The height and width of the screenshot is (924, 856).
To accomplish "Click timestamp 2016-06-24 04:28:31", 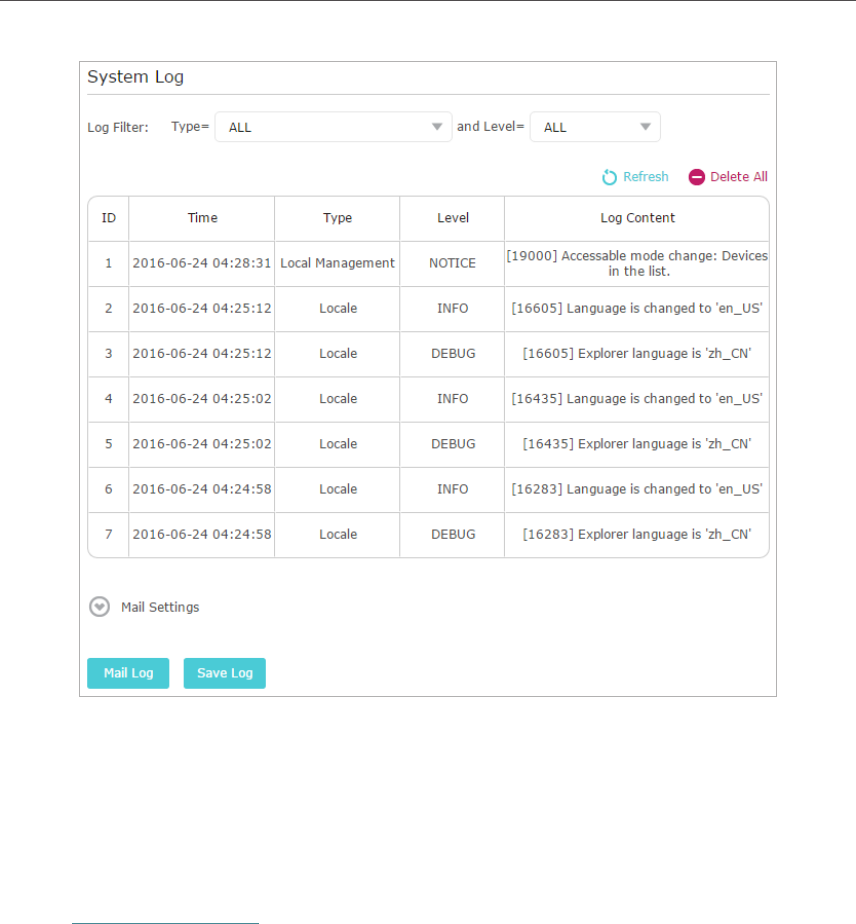I will 202,263.
